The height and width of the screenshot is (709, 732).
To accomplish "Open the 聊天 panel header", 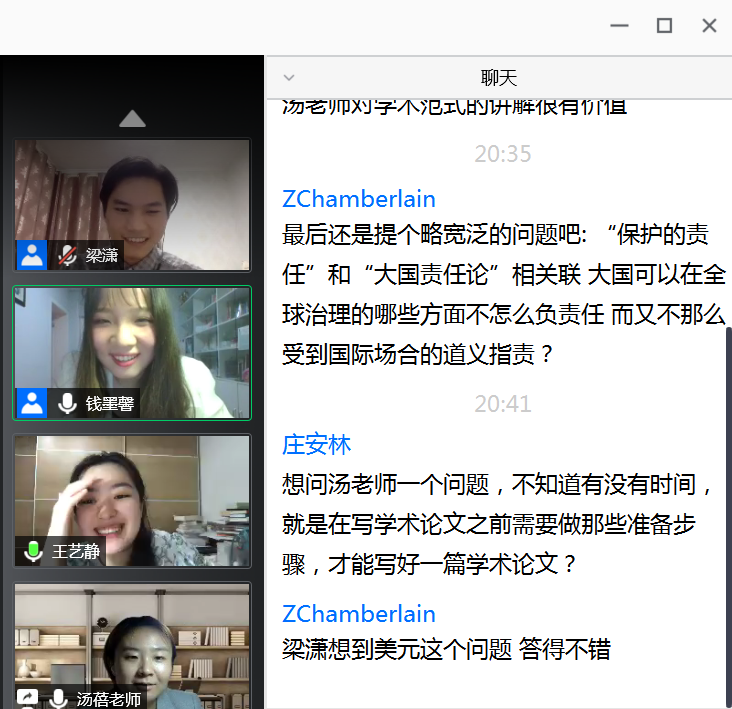I will [498, 78].
